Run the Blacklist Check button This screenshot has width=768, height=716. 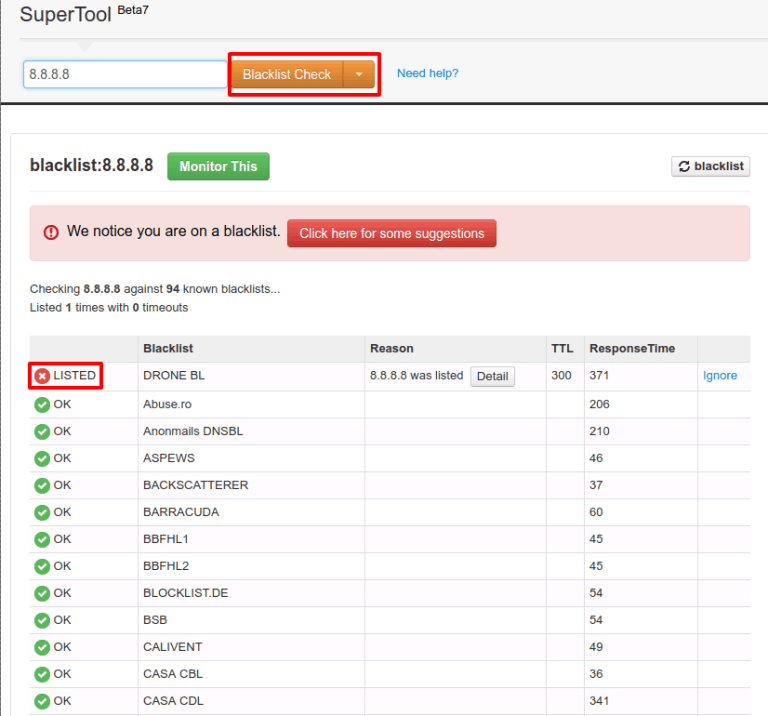(x=287, y=74)
